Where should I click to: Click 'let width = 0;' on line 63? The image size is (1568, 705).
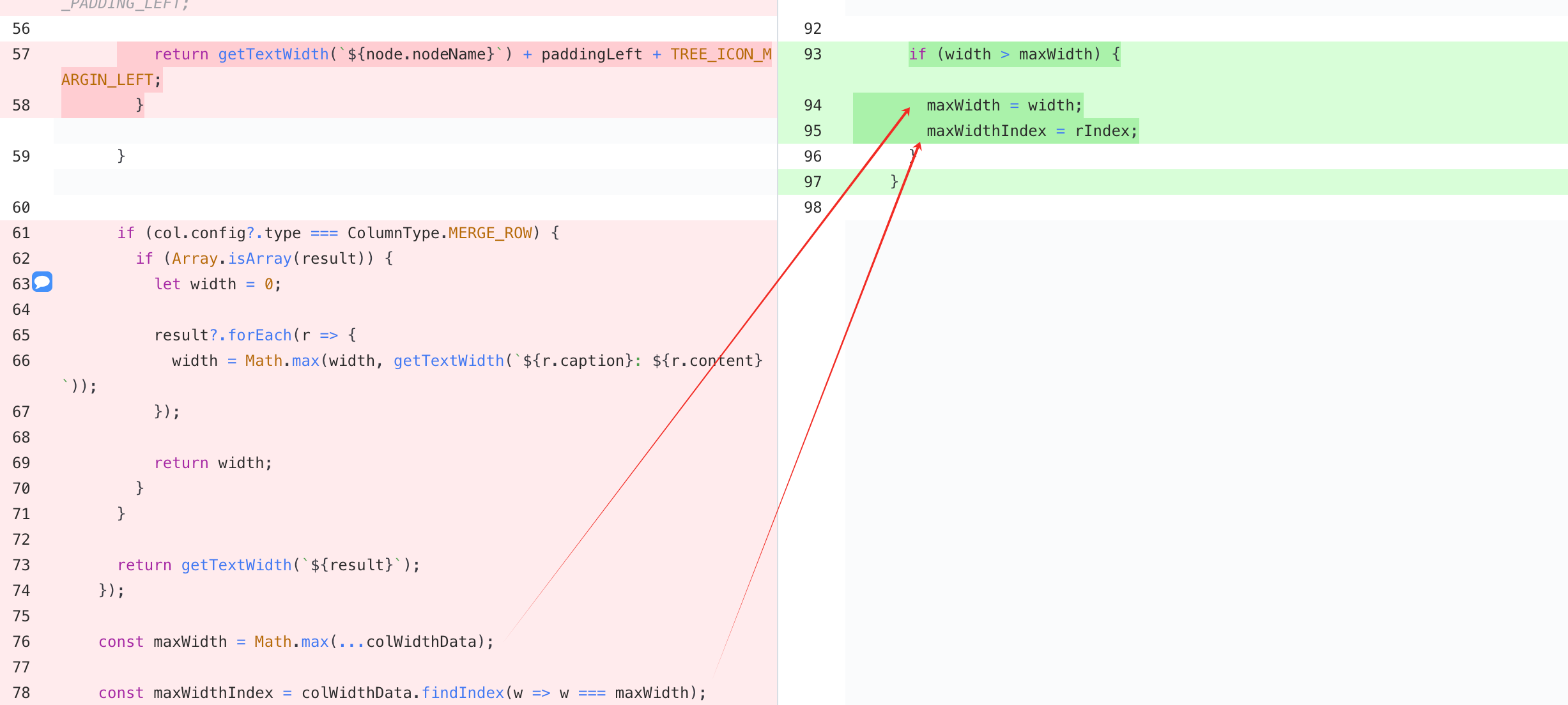218,284
